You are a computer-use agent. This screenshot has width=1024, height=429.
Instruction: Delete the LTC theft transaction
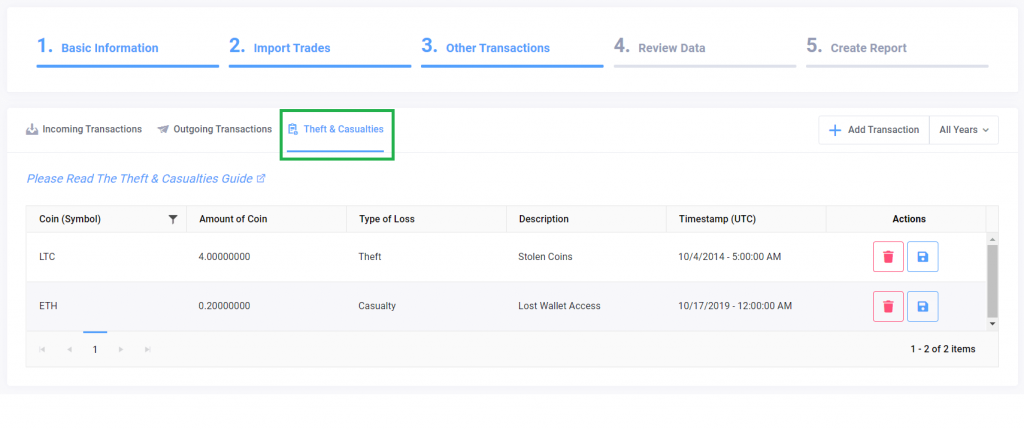(888, 257)
